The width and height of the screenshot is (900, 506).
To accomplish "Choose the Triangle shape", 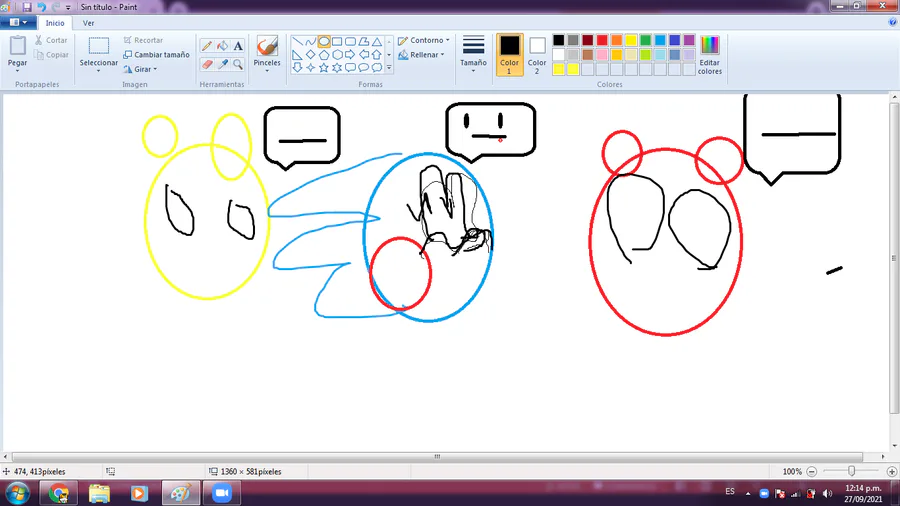I will (x=377, y=42).
